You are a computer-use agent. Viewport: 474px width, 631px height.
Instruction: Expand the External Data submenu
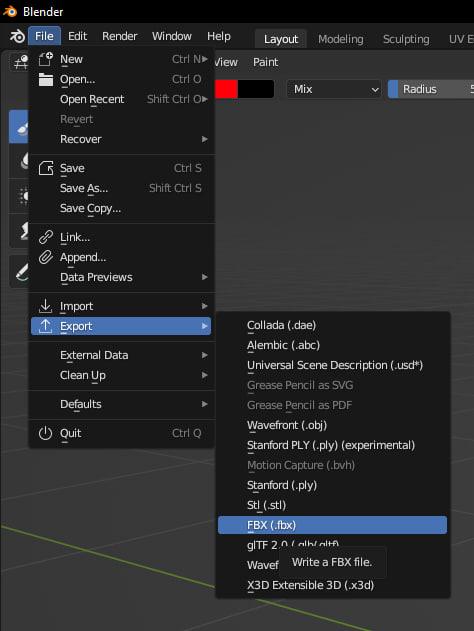tap(121, 355)
